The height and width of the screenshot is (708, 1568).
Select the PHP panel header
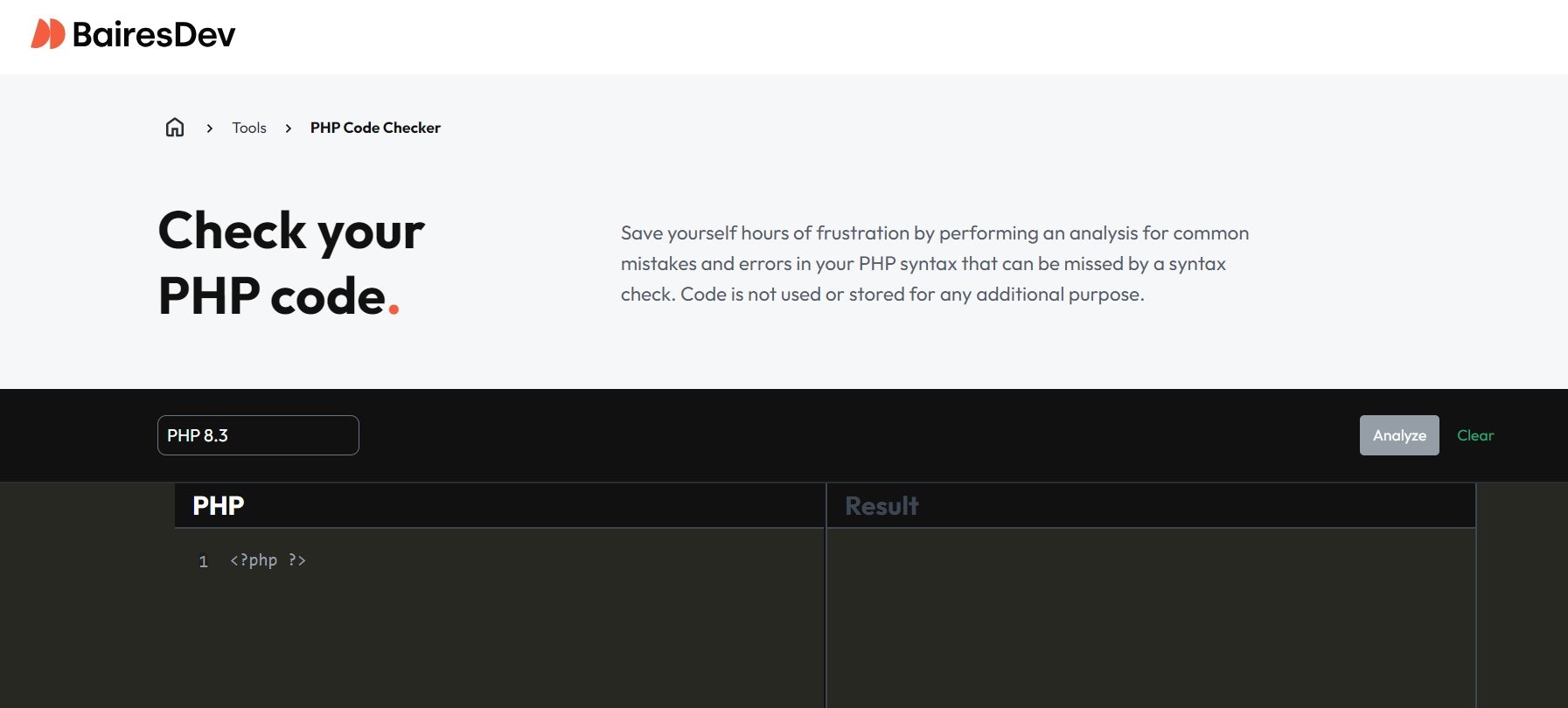click(x=499, y=505)
